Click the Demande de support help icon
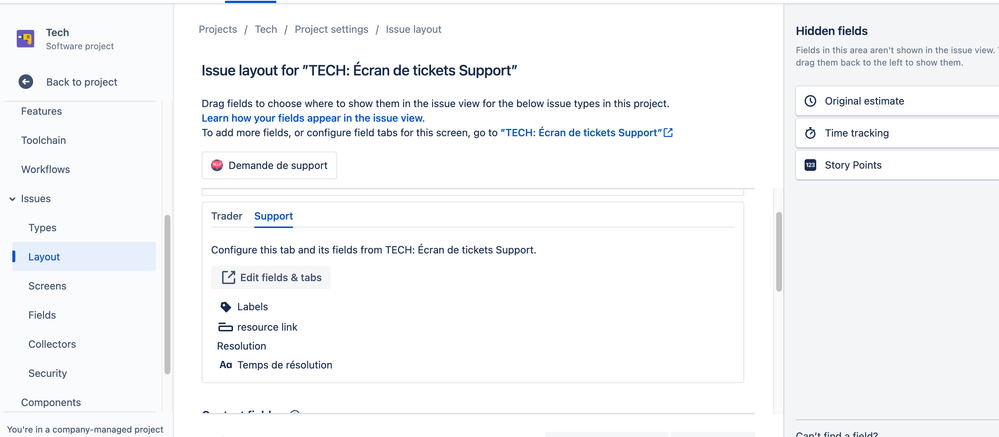The image size is (999, 437). (x=217, y=166)
